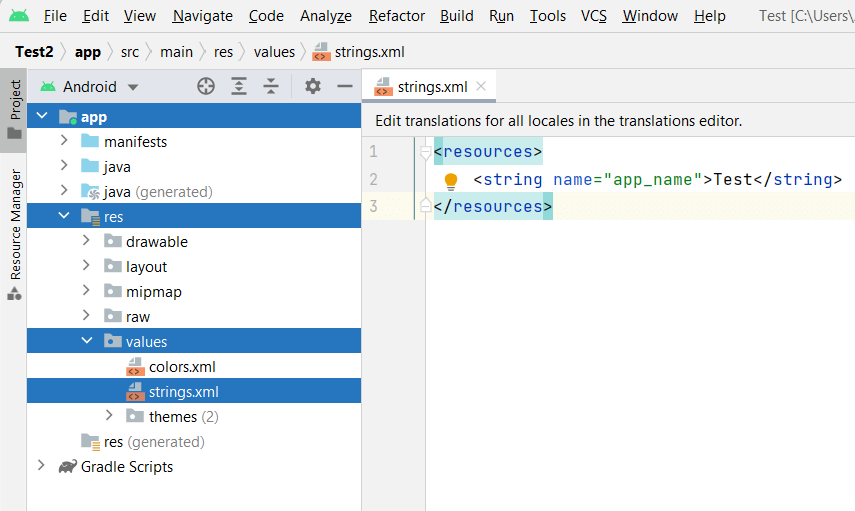Screen dimensions: 855x511
Task: Click the Collapse All icon in project toolbar
Action: pos(271,86)
